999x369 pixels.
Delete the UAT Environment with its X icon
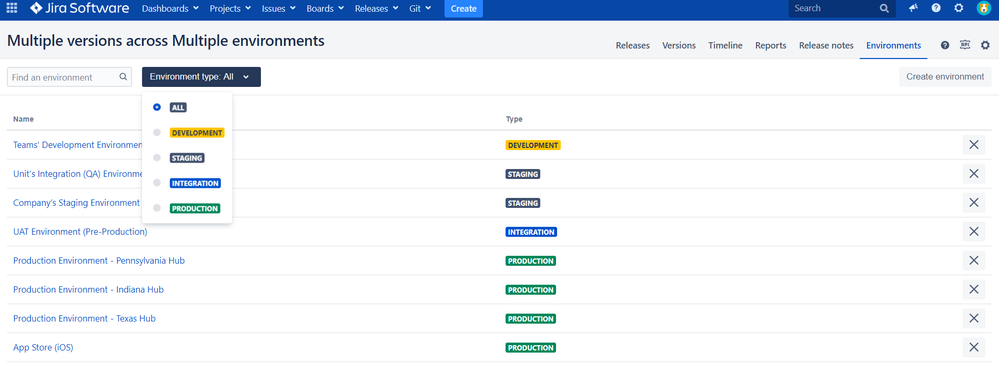(x=974, y=232)
